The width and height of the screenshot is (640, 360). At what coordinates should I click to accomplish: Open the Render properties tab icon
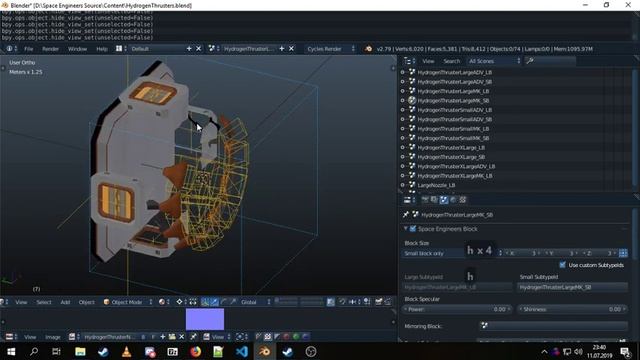click(425, 200)
